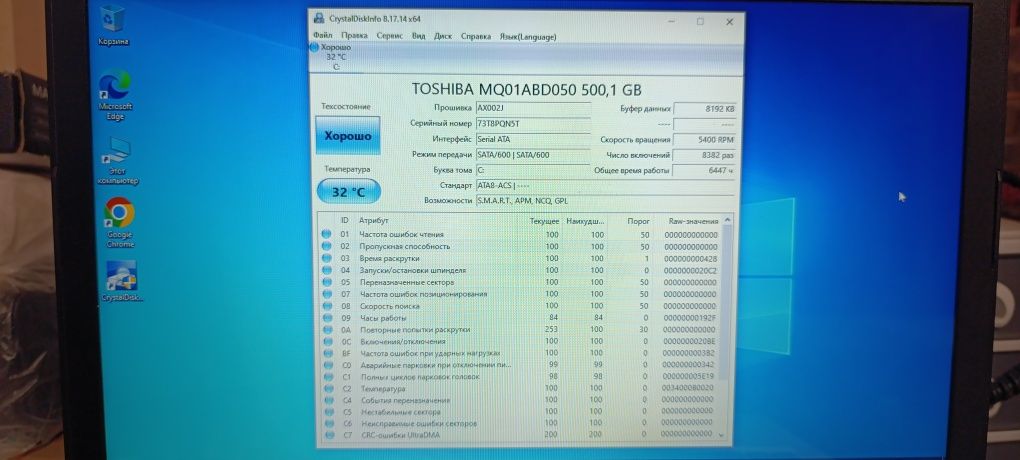Click status dot for attribute 0A spin retry
Viewport: 1020px width, 460px height.
pos(327,329)
